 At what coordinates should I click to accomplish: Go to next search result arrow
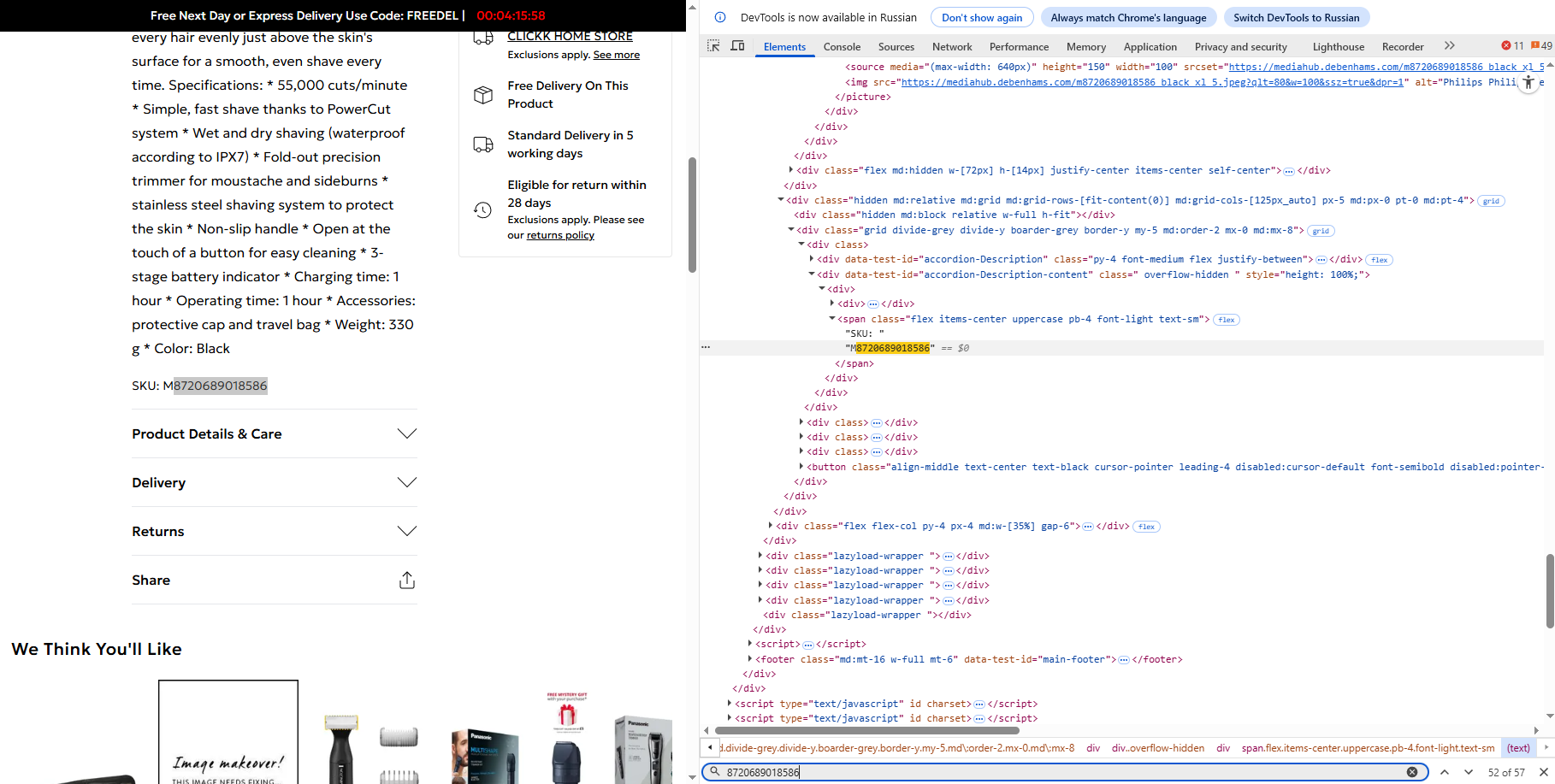tap(1469, 772)
